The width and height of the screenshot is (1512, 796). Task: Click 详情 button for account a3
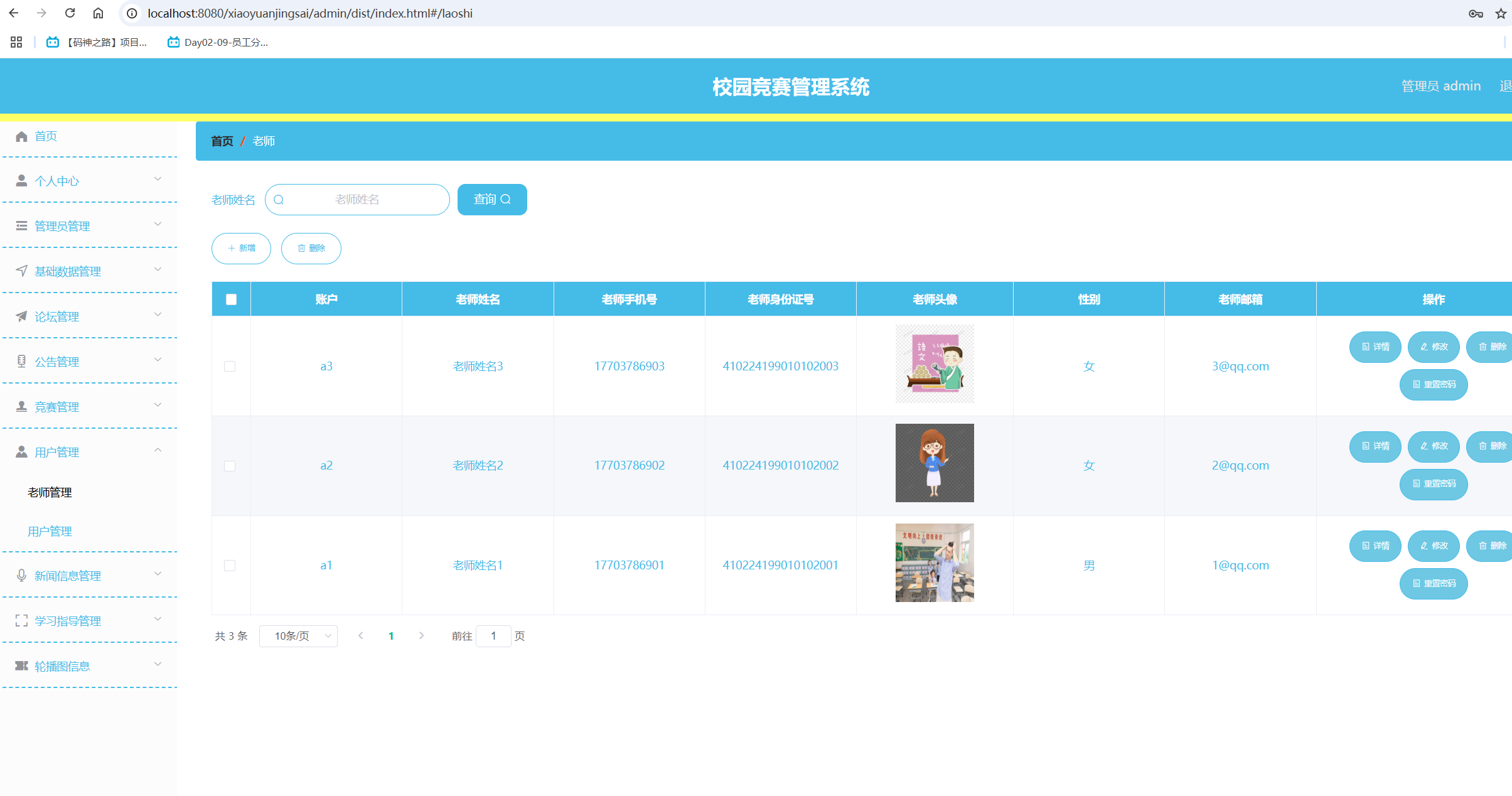click(1375, 347)
